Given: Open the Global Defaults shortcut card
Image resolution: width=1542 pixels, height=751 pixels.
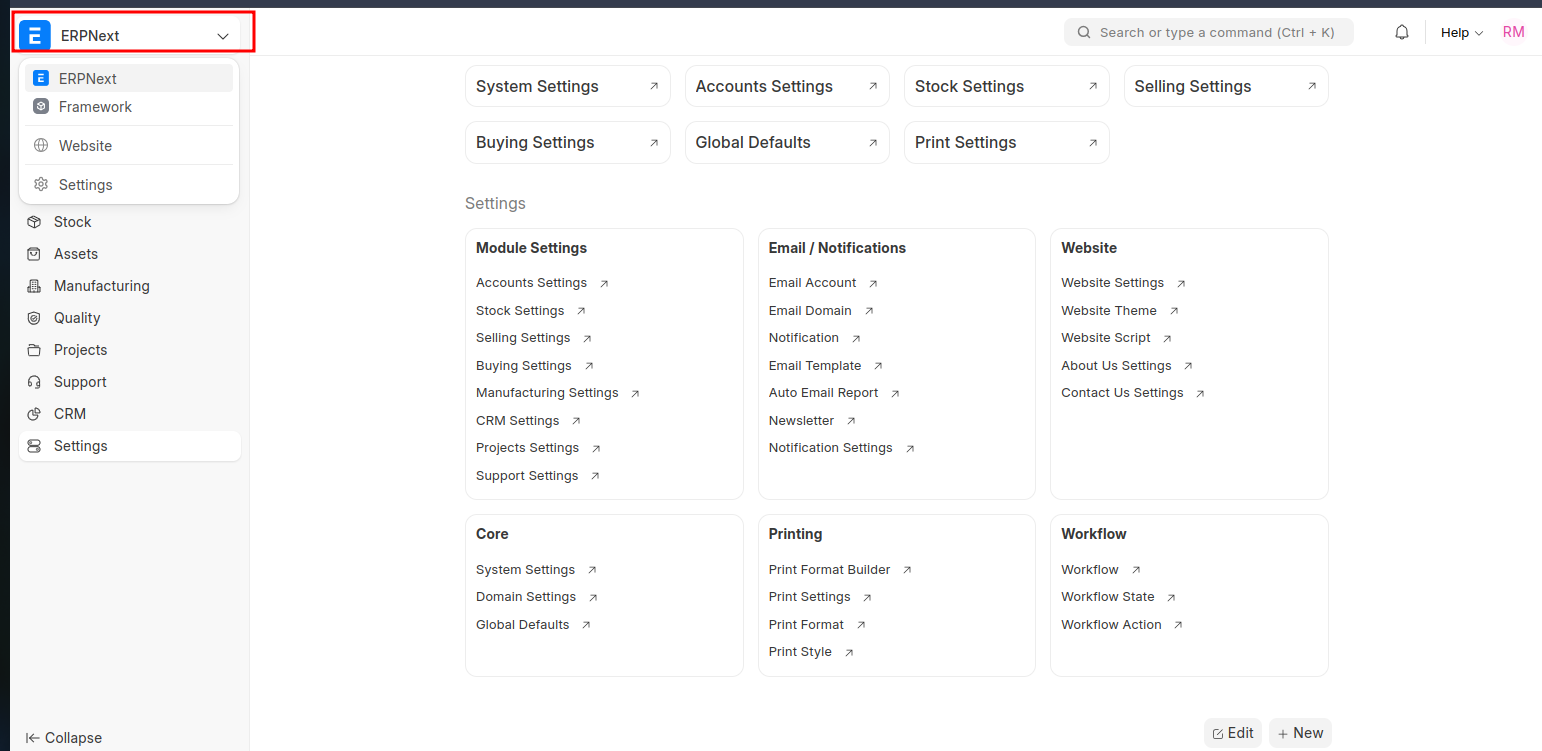Looking at the screenshot, I should [x=787, y=142].
